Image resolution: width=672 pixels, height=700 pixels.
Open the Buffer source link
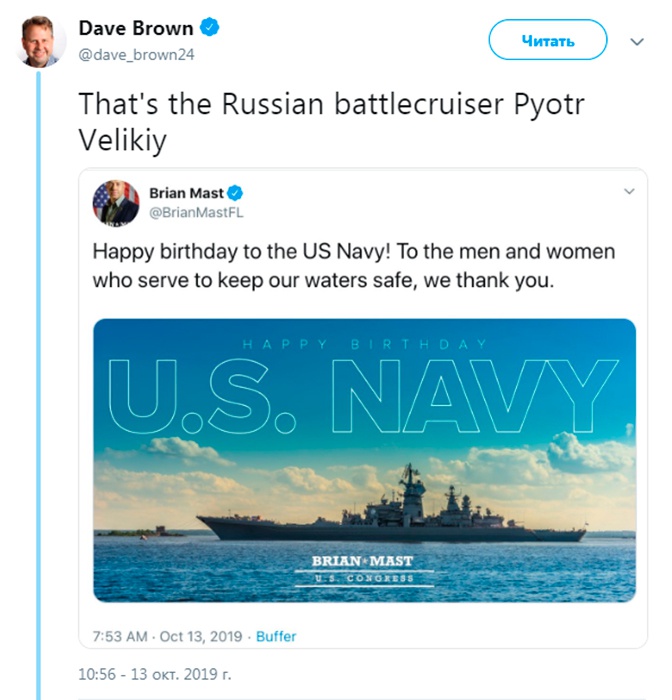coord(276,636)
